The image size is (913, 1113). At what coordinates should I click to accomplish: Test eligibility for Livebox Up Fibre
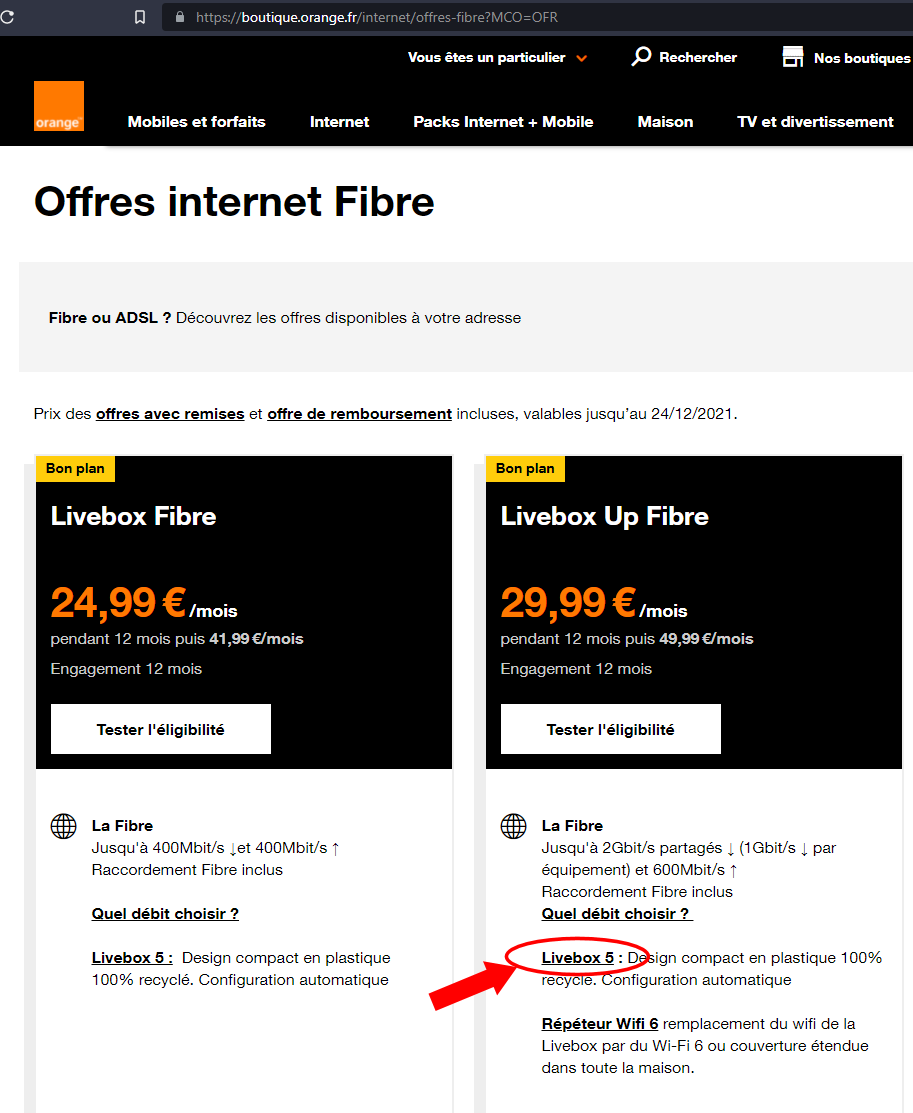coord(611,729)
